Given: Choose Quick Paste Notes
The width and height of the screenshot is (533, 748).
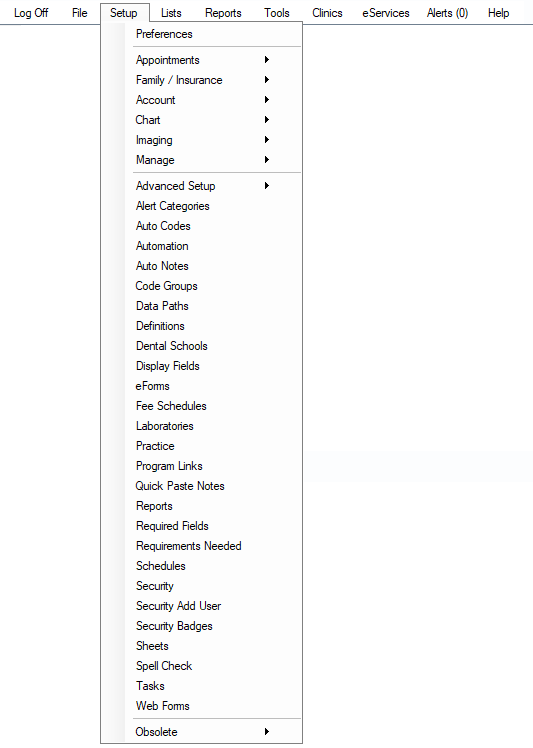Looking at the screenshot, I should pyautogui.click(x=201, y=486).
